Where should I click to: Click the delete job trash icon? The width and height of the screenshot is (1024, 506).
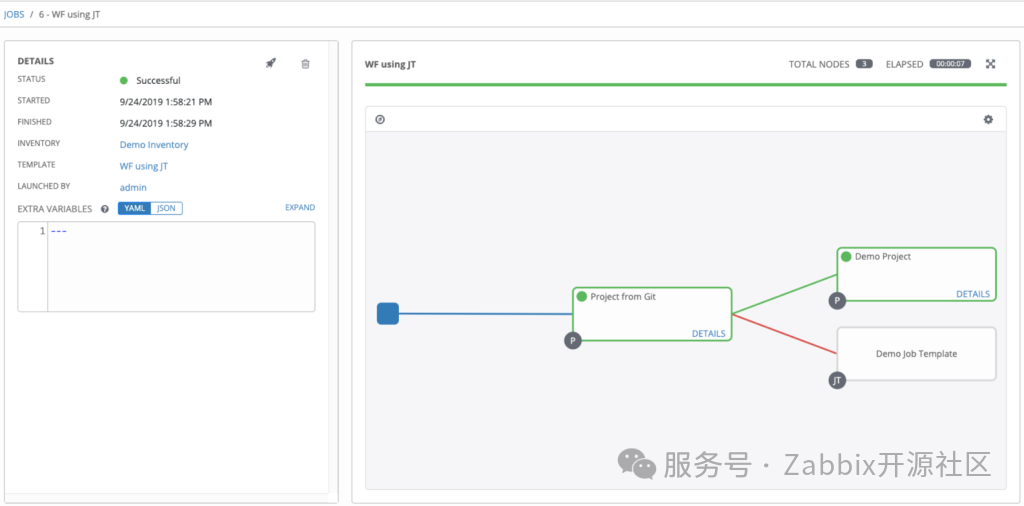coord(305,64)
